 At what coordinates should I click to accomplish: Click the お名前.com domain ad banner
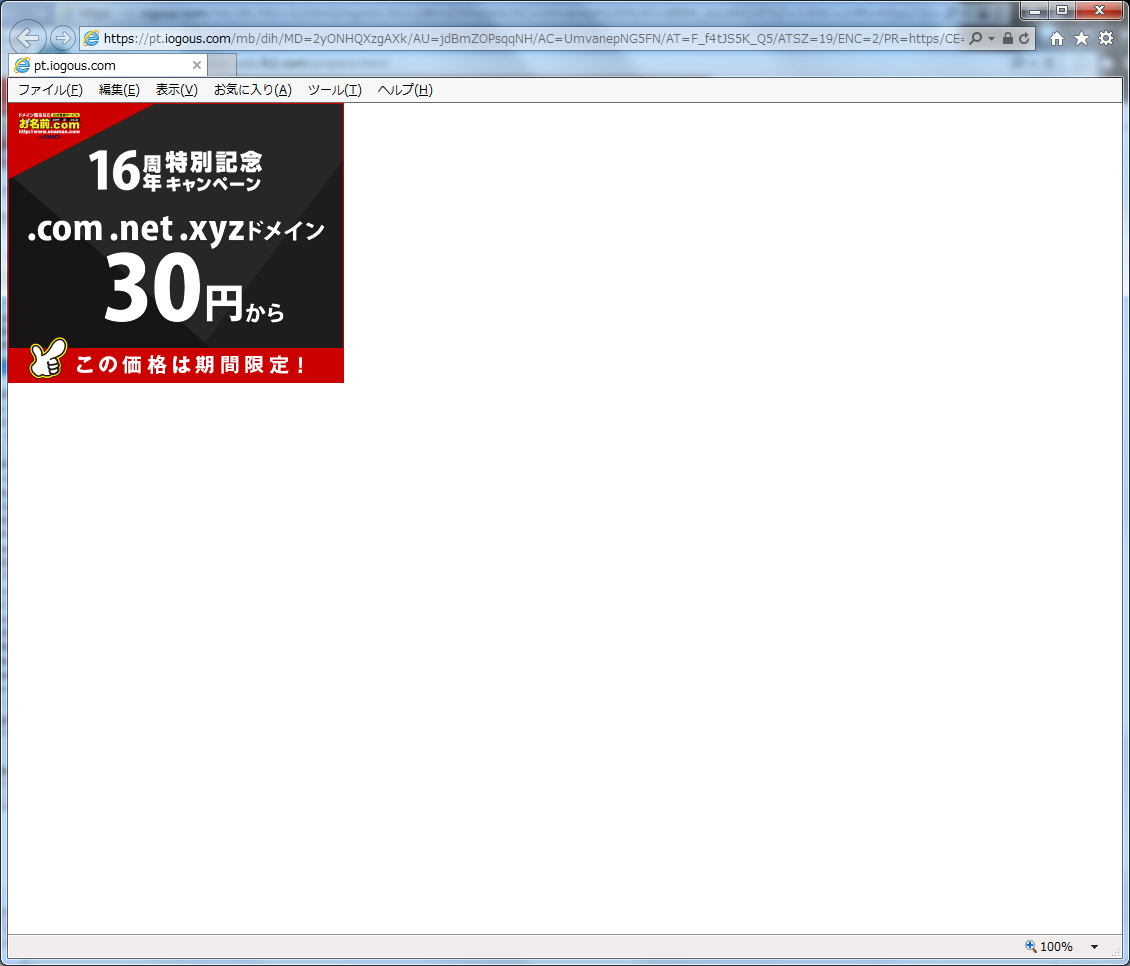(x=176, y=243)
